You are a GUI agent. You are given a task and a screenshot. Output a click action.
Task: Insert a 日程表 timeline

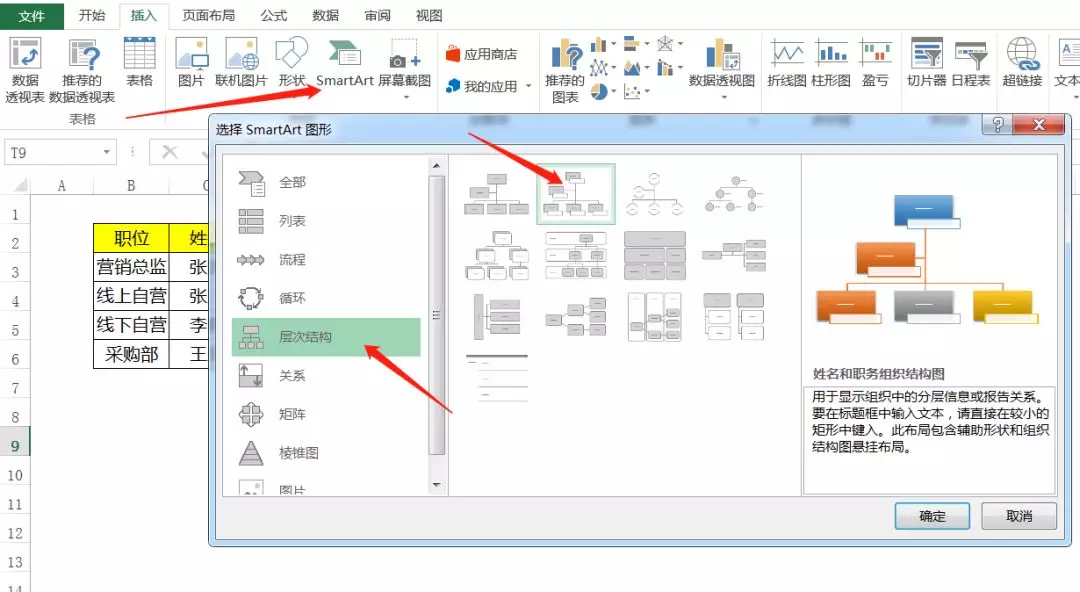pyautogui.click(x=970, y=63)
